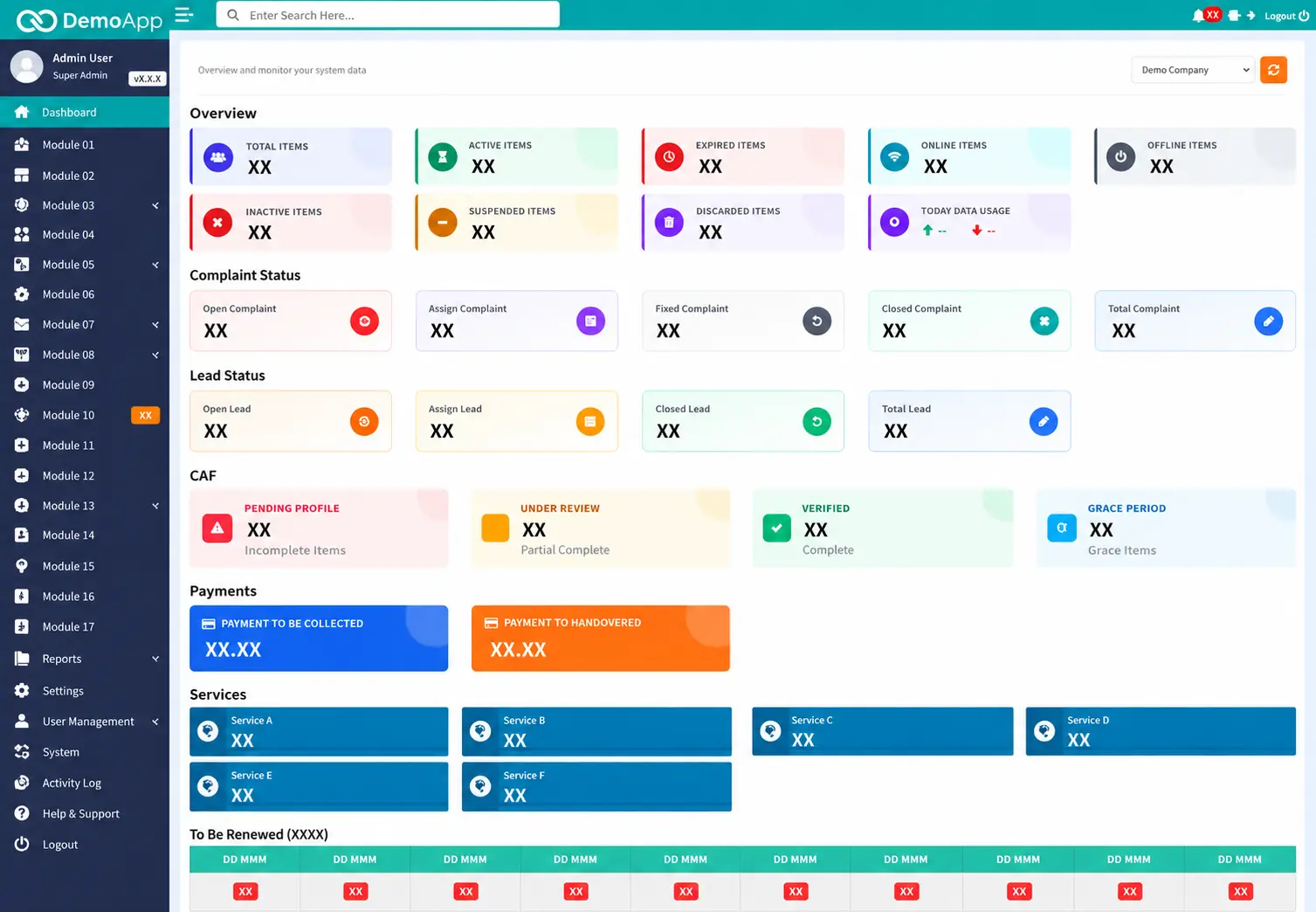
Task: Click the DemoApp logo
Action: [x=89, y=19]
